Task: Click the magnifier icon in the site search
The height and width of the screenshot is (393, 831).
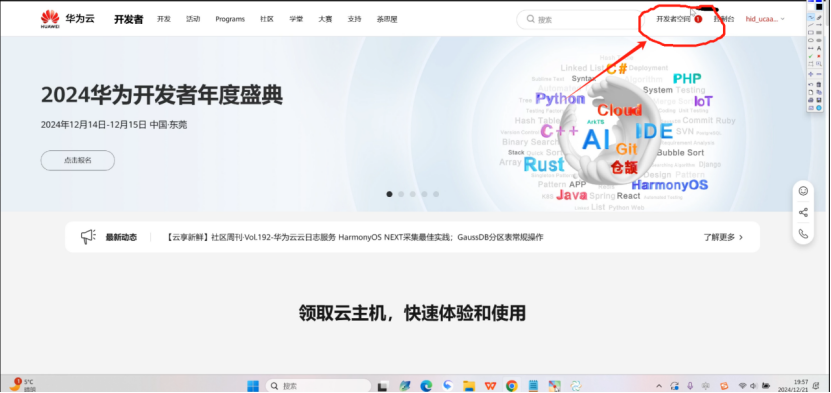Action: tap(530, 19)
